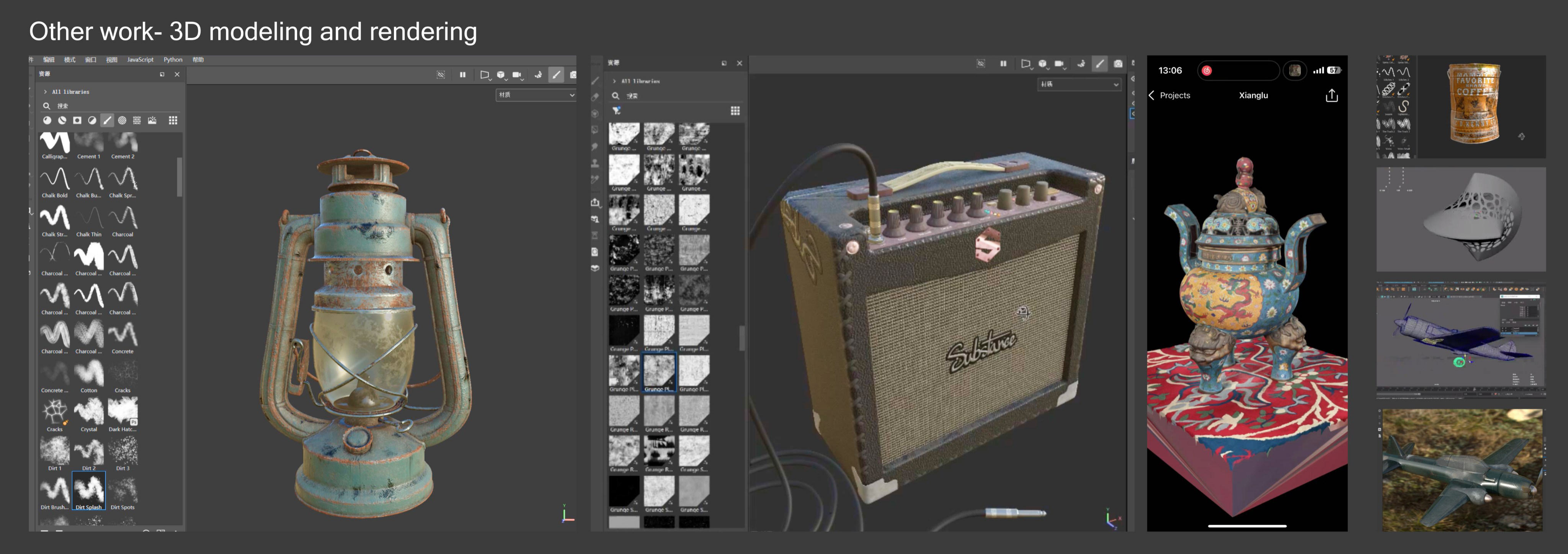Click the camera screenshot icon in amplifier toolbar
This screenshot has height=554, width=1568.
pos(1118,63)
